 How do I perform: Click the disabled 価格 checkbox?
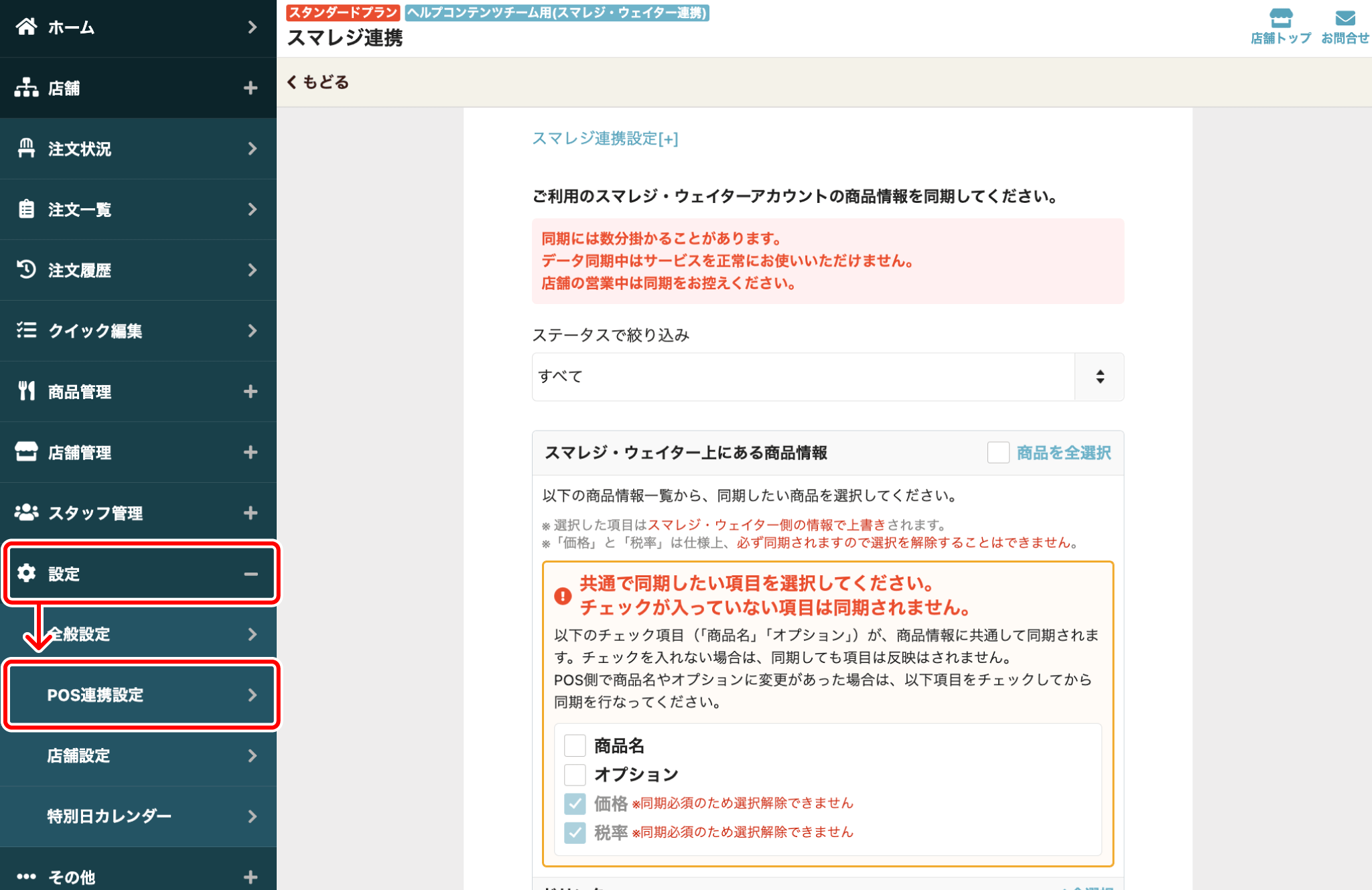pos(575,804)
